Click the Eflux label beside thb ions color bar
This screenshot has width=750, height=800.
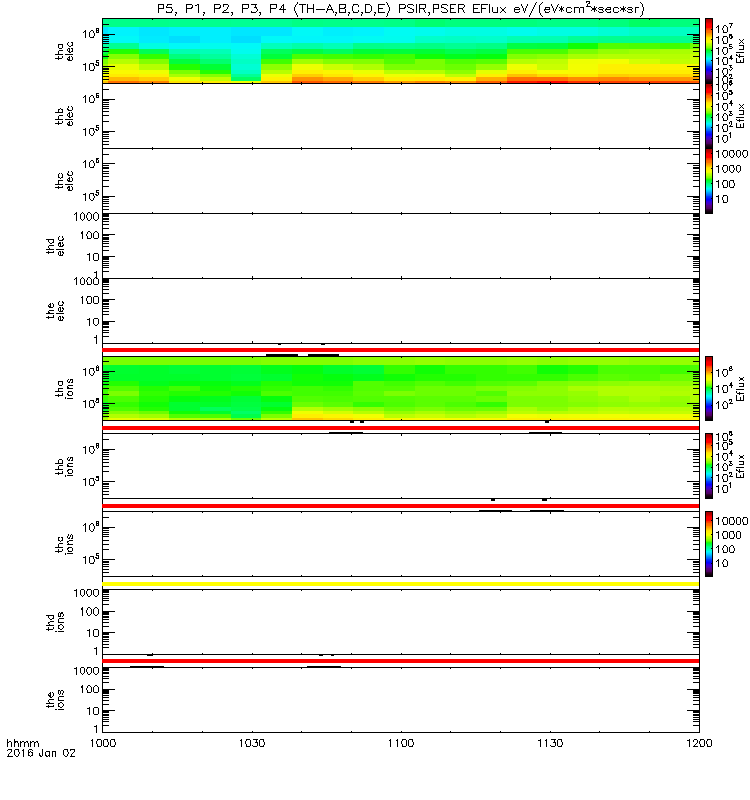click(x=740, y=466)
